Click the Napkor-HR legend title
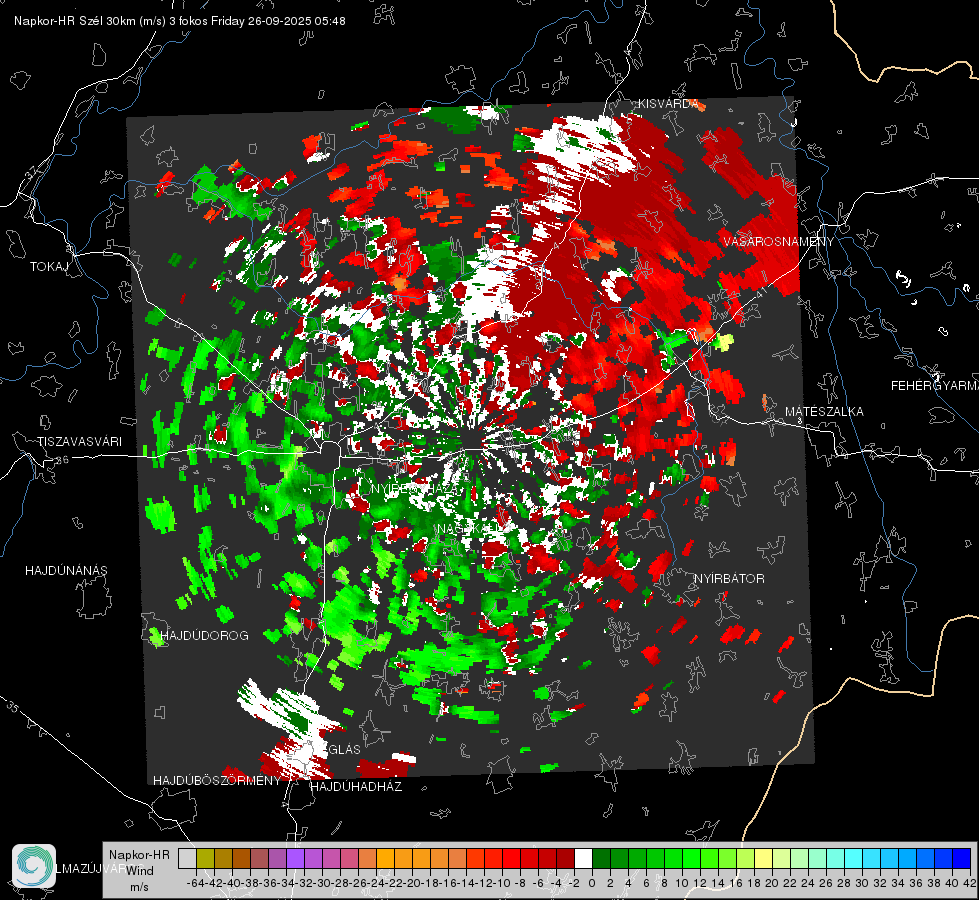 (139, 855)
